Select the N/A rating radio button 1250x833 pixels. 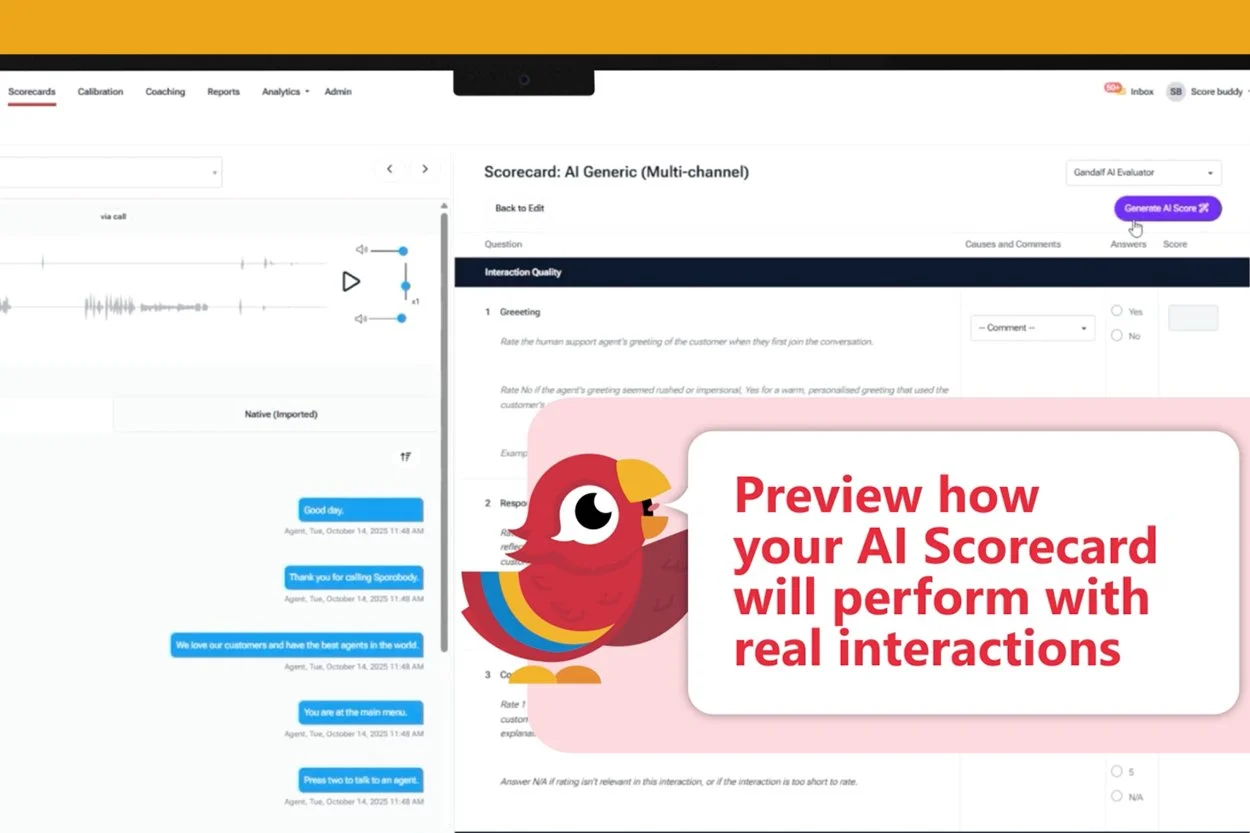click(1117, 796)
